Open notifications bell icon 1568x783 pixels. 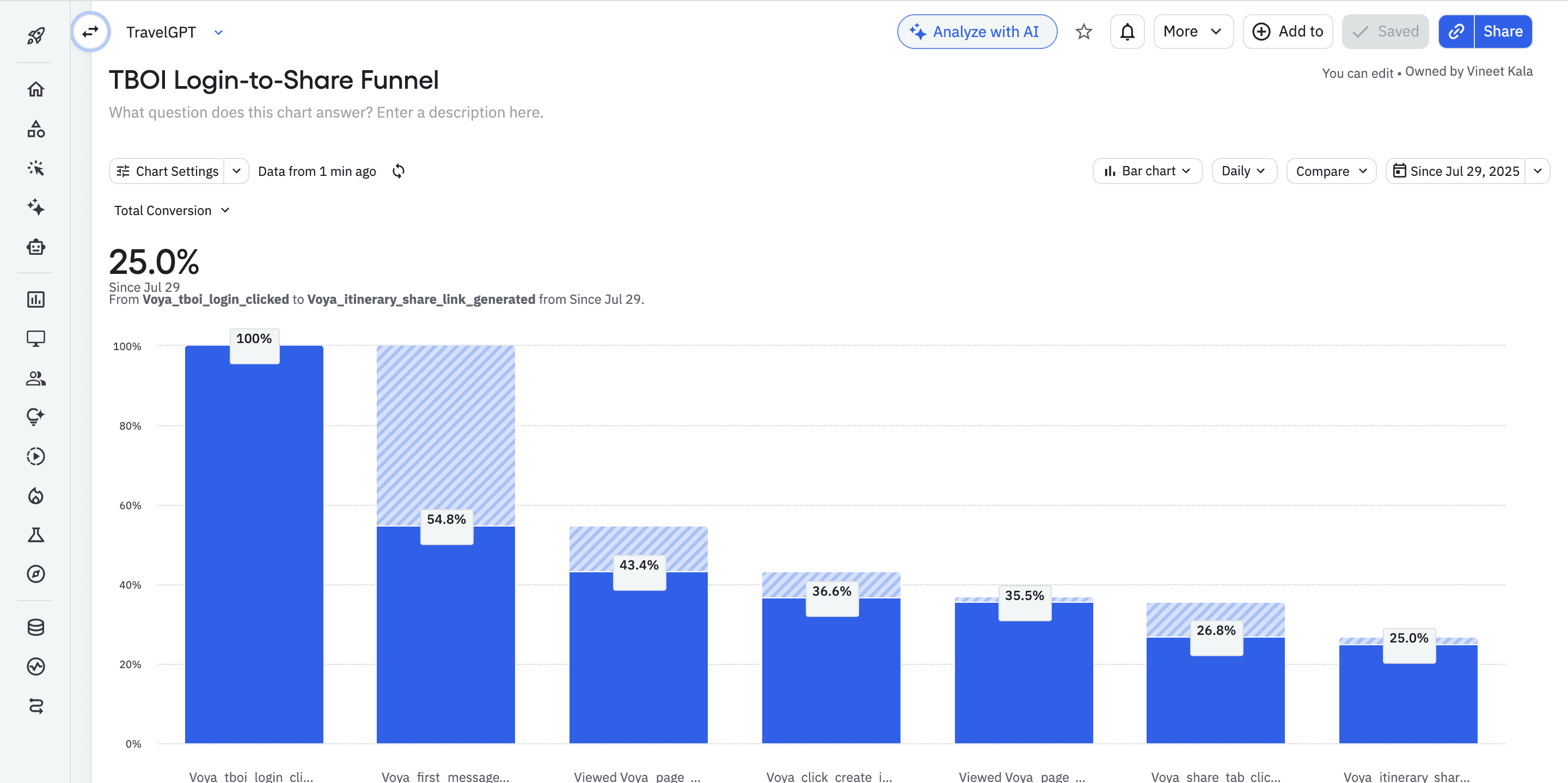1128,32
